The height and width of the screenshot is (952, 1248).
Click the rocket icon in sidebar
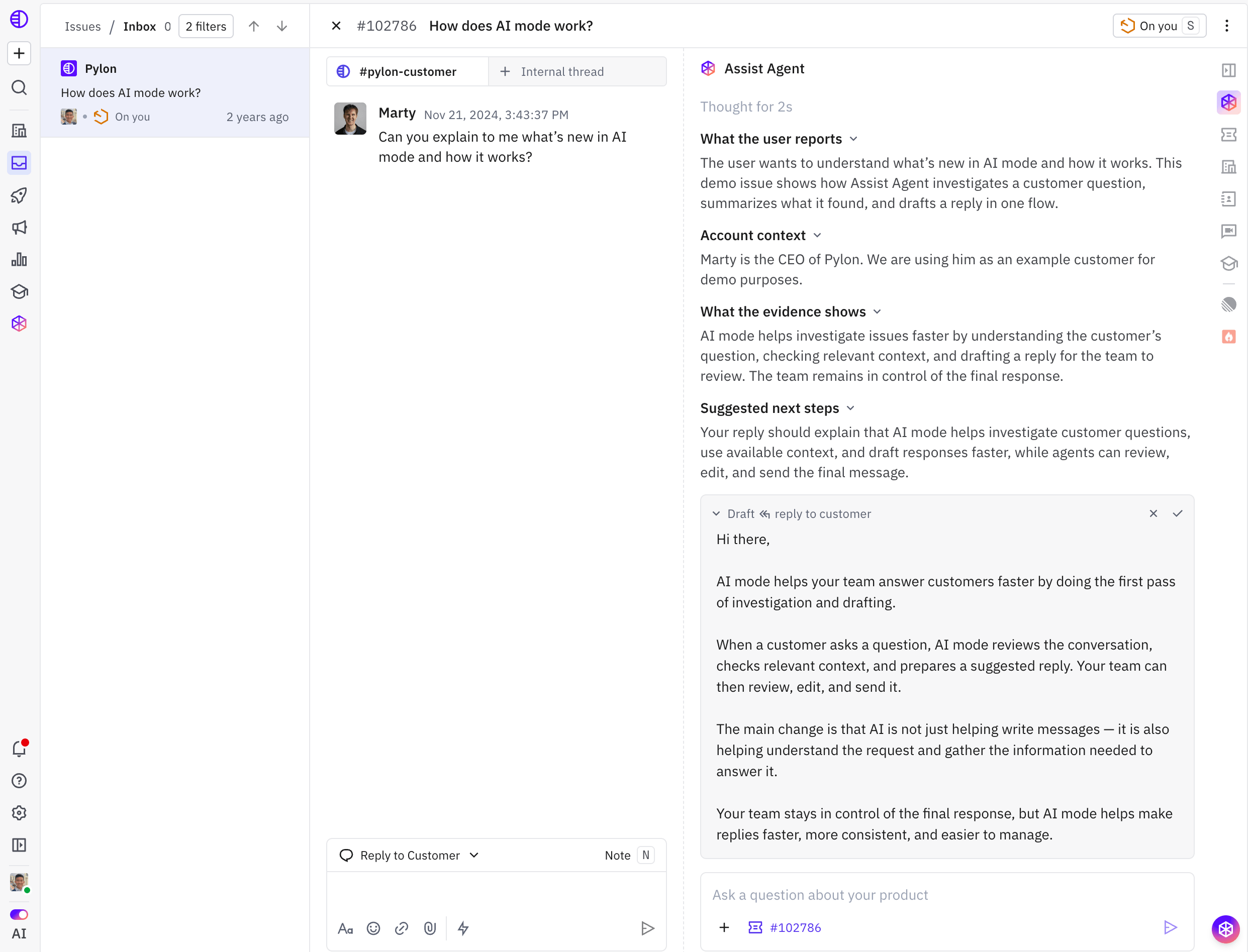pos(19,195)
